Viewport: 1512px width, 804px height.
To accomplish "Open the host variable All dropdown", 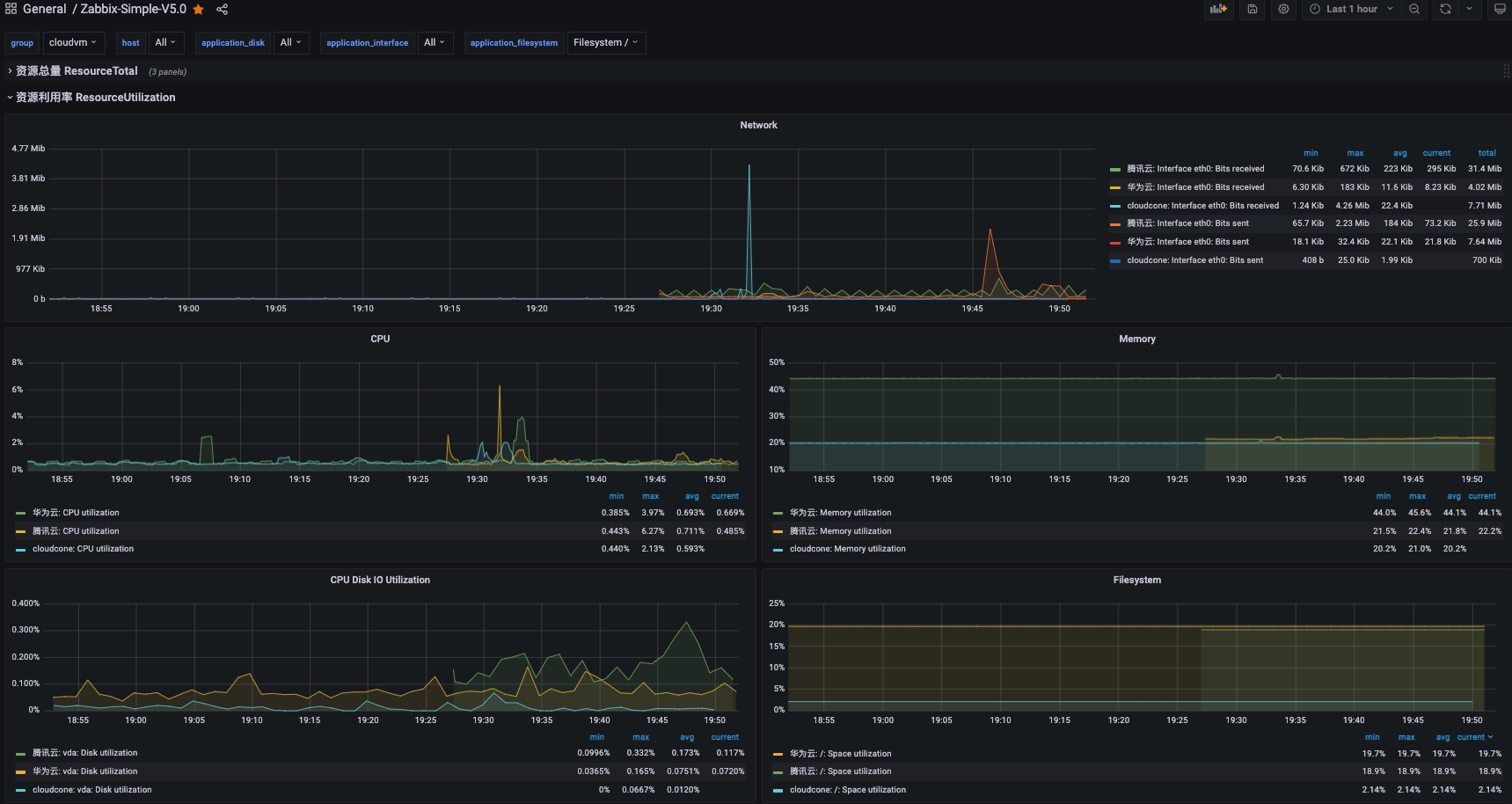I will pos(165,42).
